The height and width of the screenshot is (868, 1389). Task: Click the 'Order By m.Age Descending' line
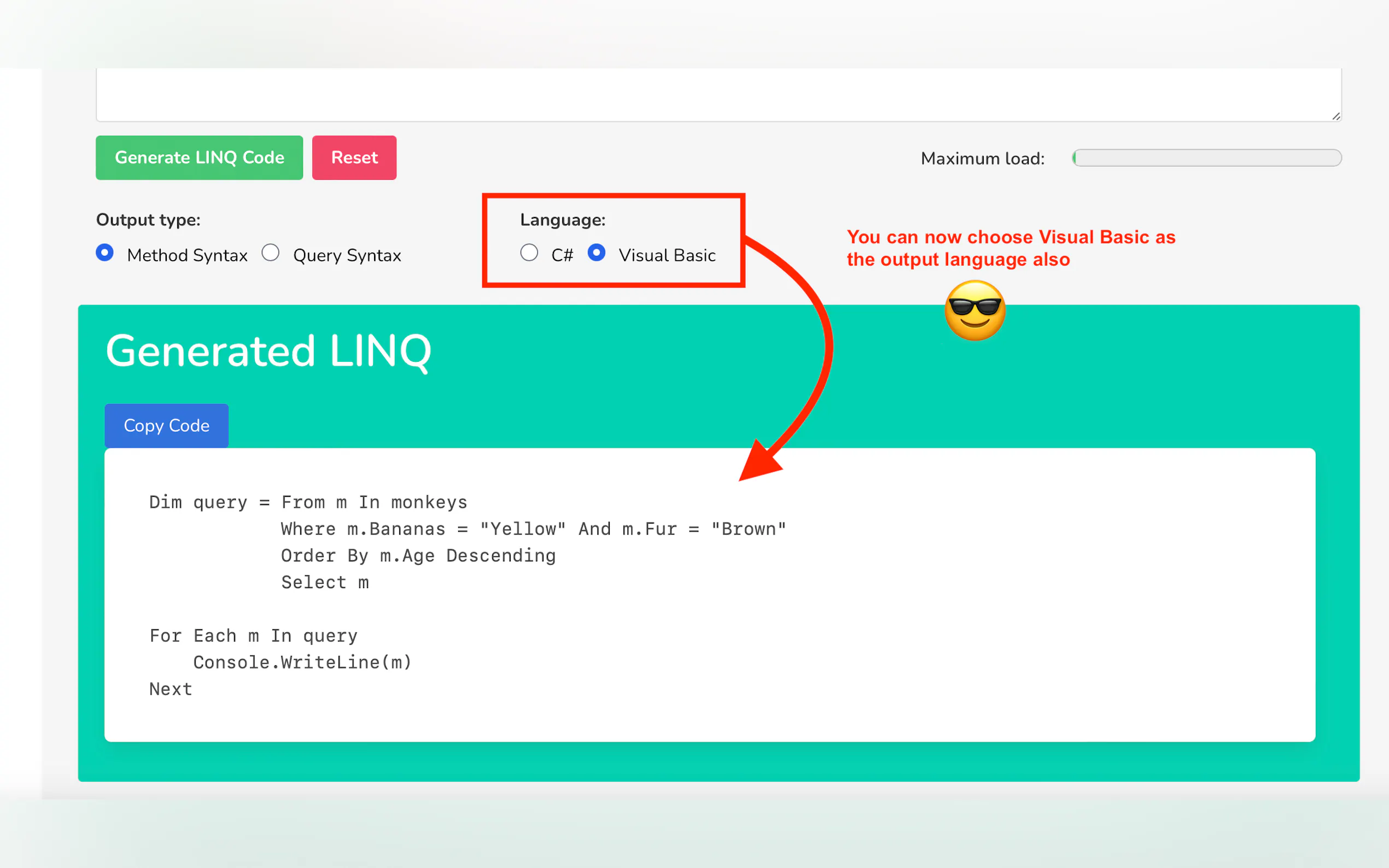pos(418,556)
